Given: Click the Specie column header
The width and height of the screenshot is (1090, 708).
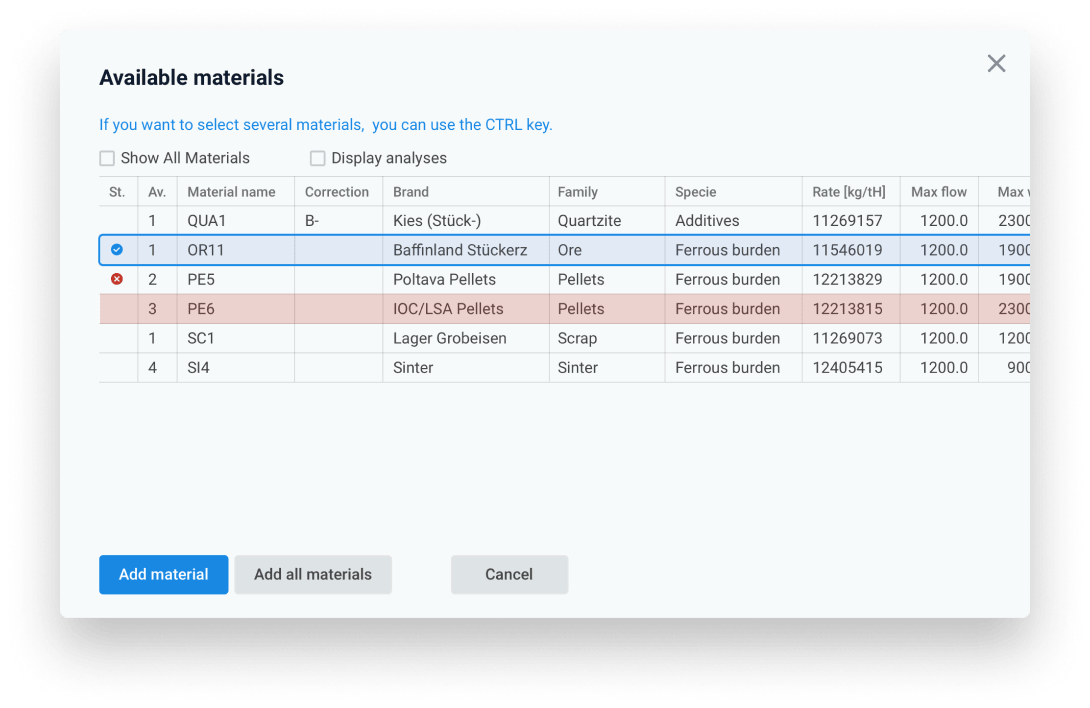Looking at the screenshot, I should 695,192.
